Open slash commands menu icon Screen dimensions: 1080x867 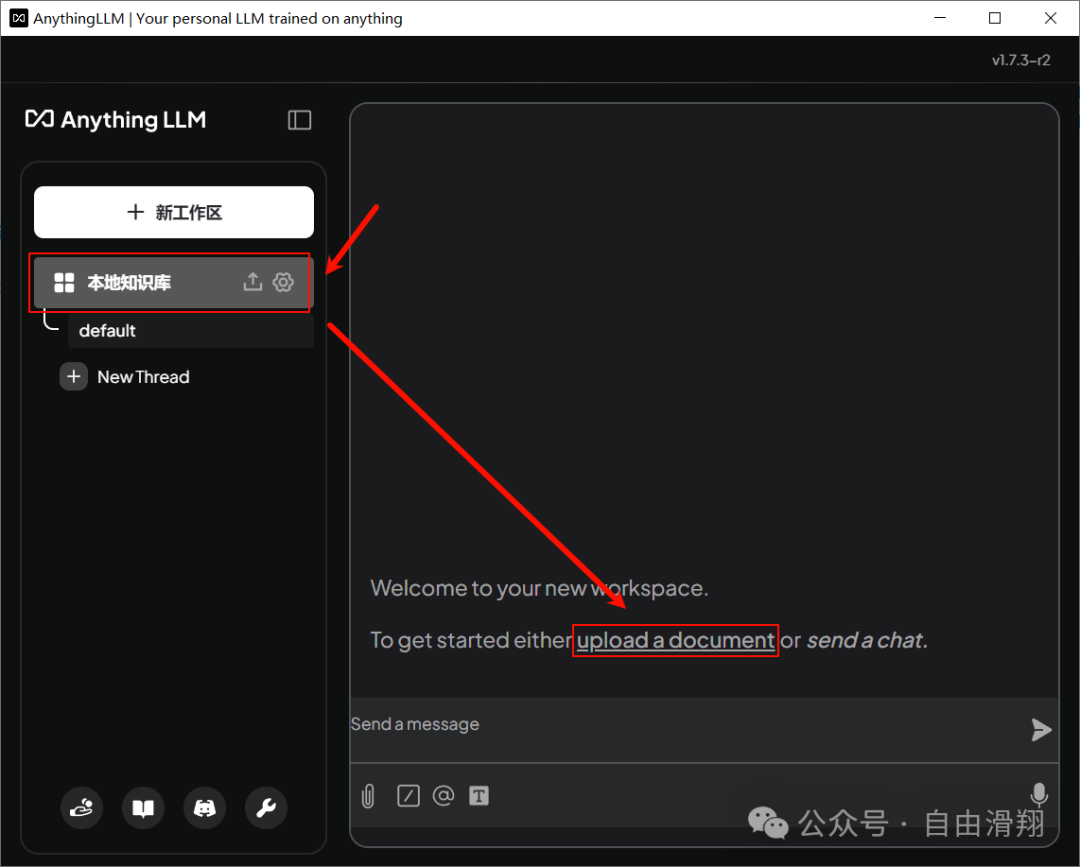click(408, 796)
